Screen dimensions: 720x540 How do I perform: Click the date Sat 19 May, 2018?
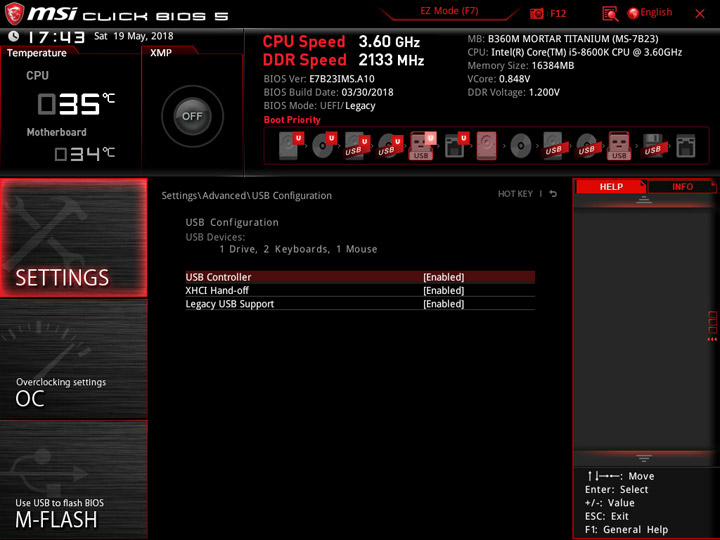click(x=134, y=36)
